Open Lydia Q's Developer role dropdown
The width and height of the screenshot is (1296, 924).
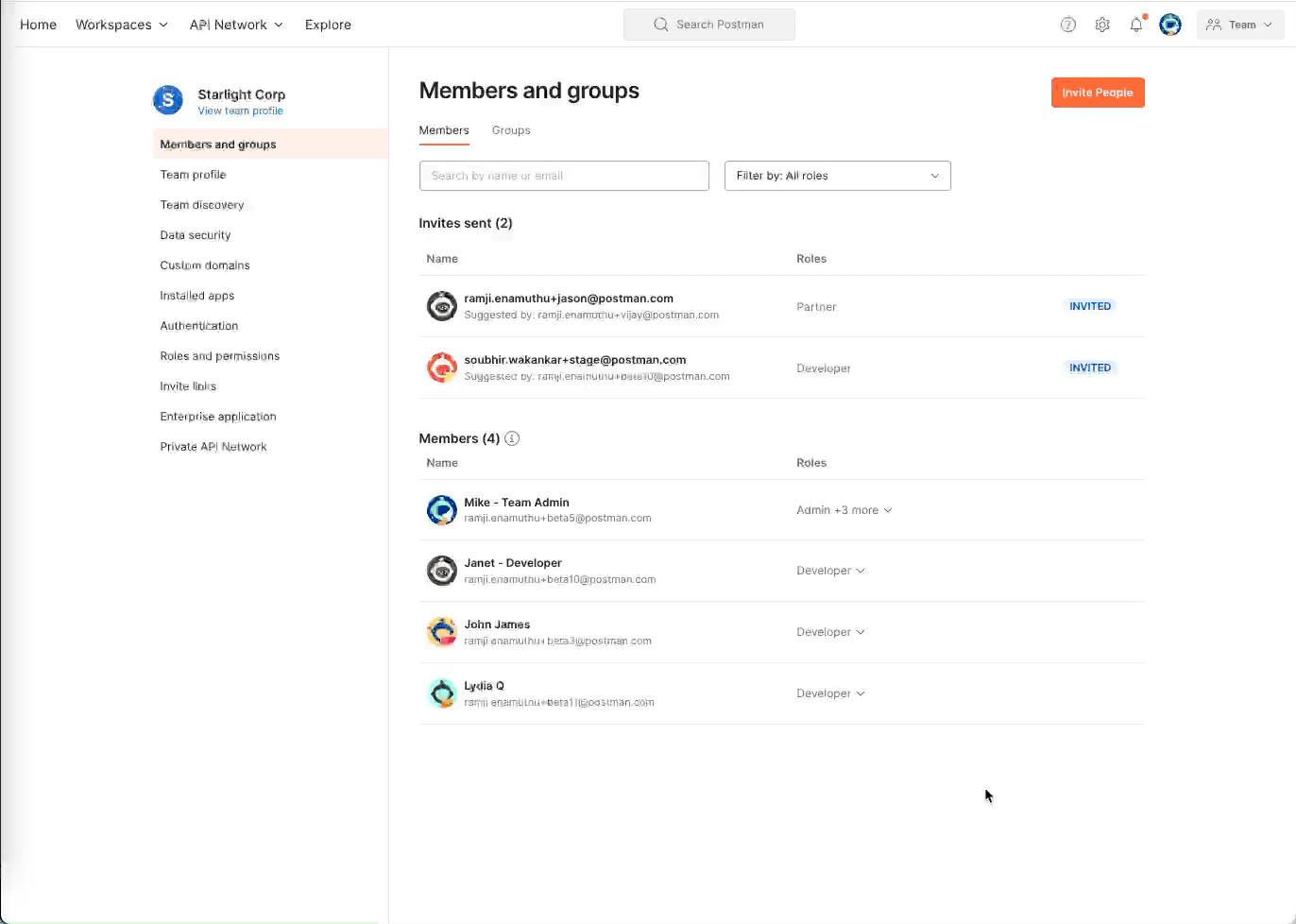830,693
